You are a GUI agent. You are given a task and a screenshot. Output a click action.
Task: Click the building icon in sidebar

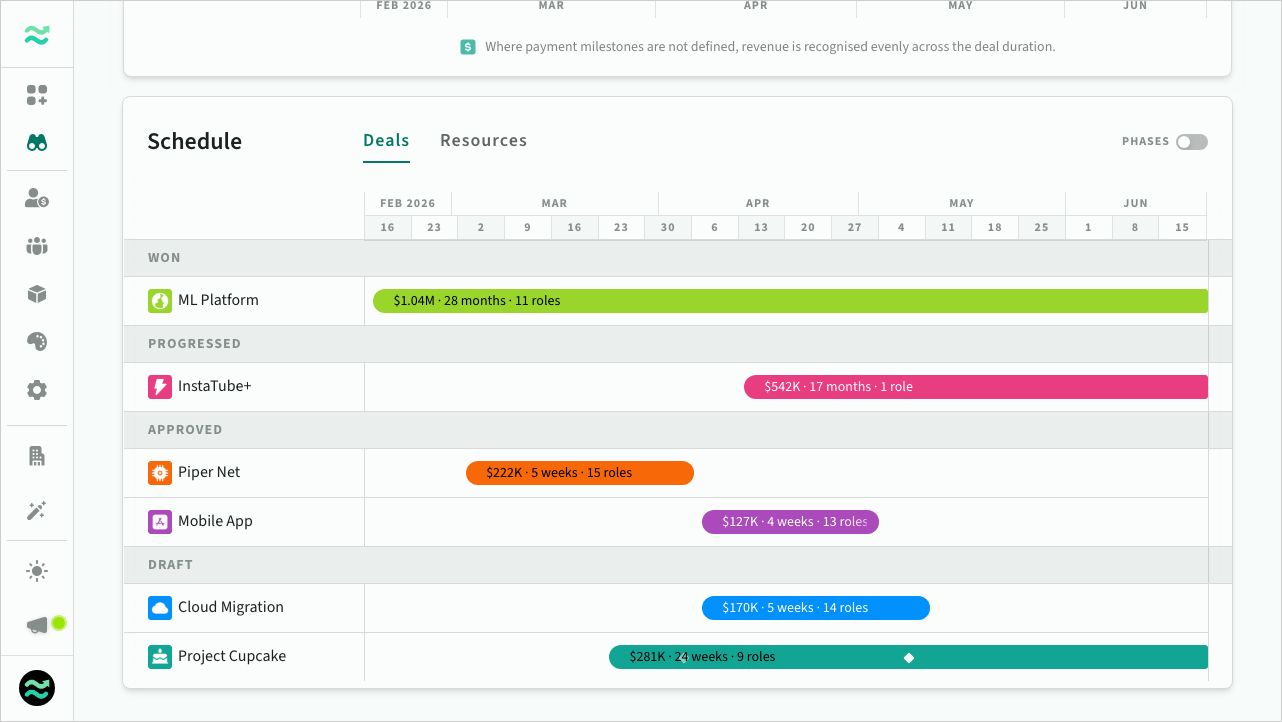coord(37,456)
